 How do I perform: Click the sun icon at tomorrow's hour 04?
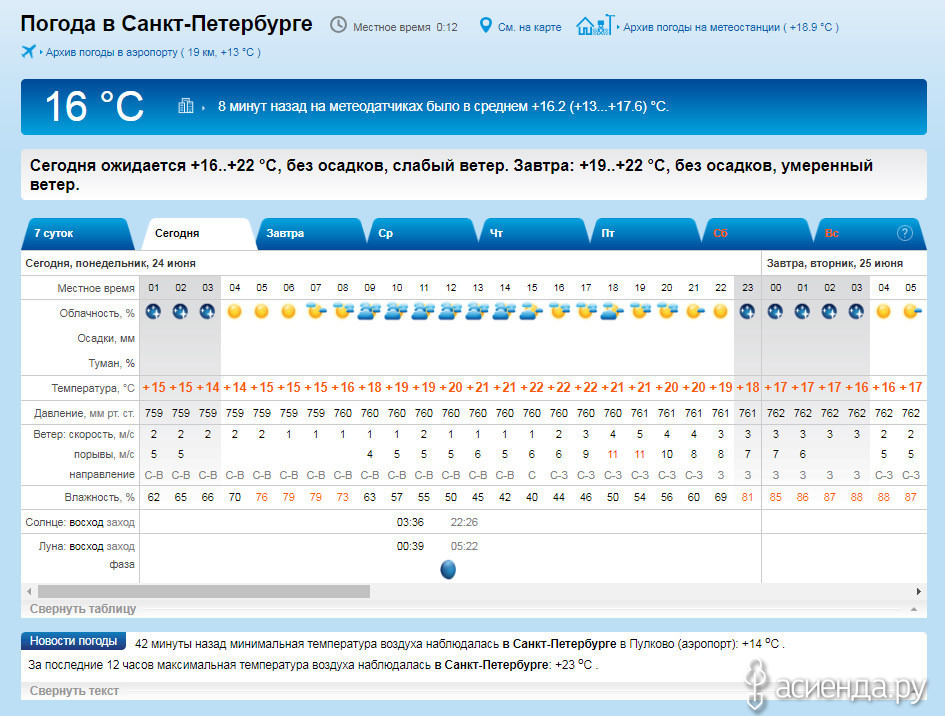(x=884, y=312)
